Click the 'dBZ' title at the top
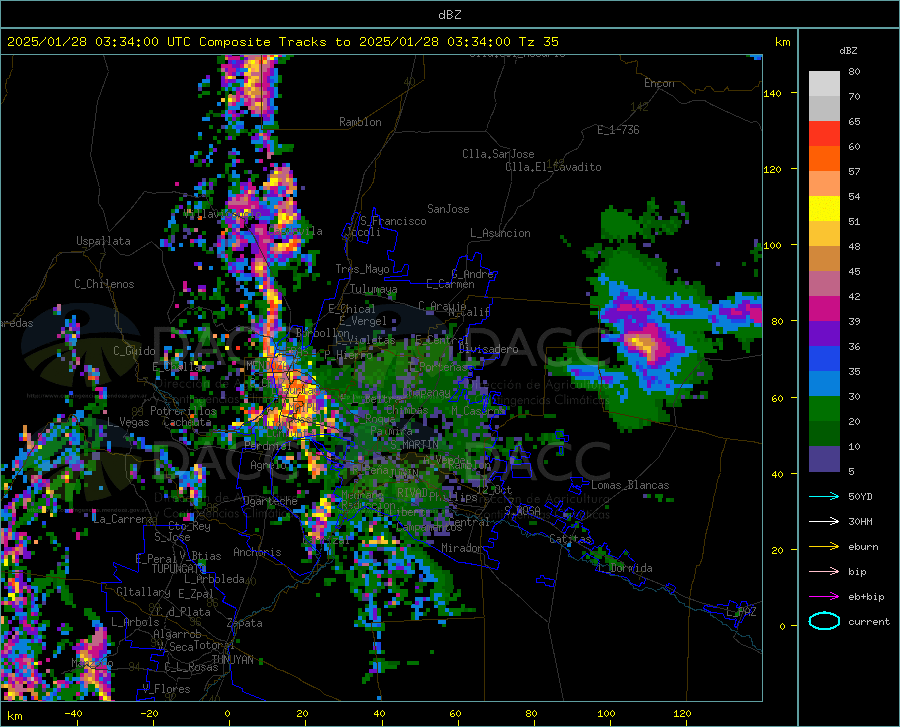 tap(449, 14)
